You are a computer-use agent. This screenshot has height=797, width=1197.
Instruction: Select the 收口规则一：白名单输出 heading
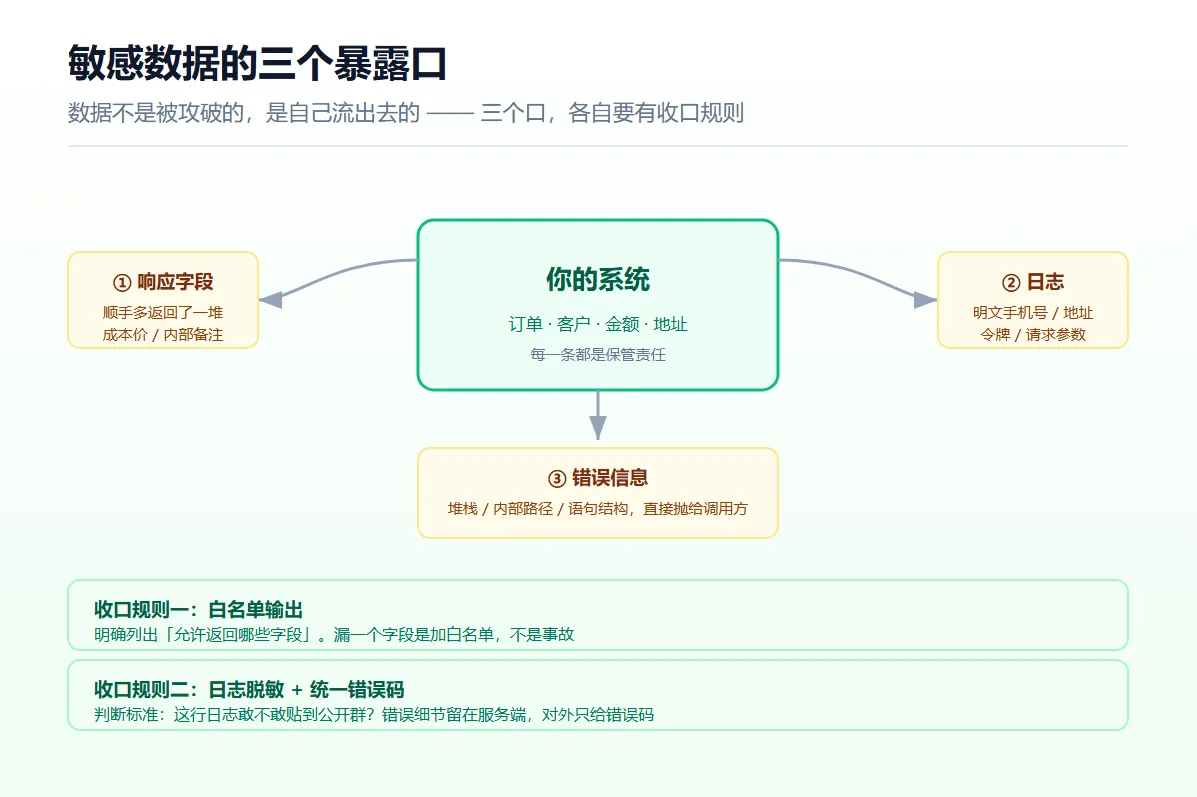pyautogui.click(x=198, y=609)
